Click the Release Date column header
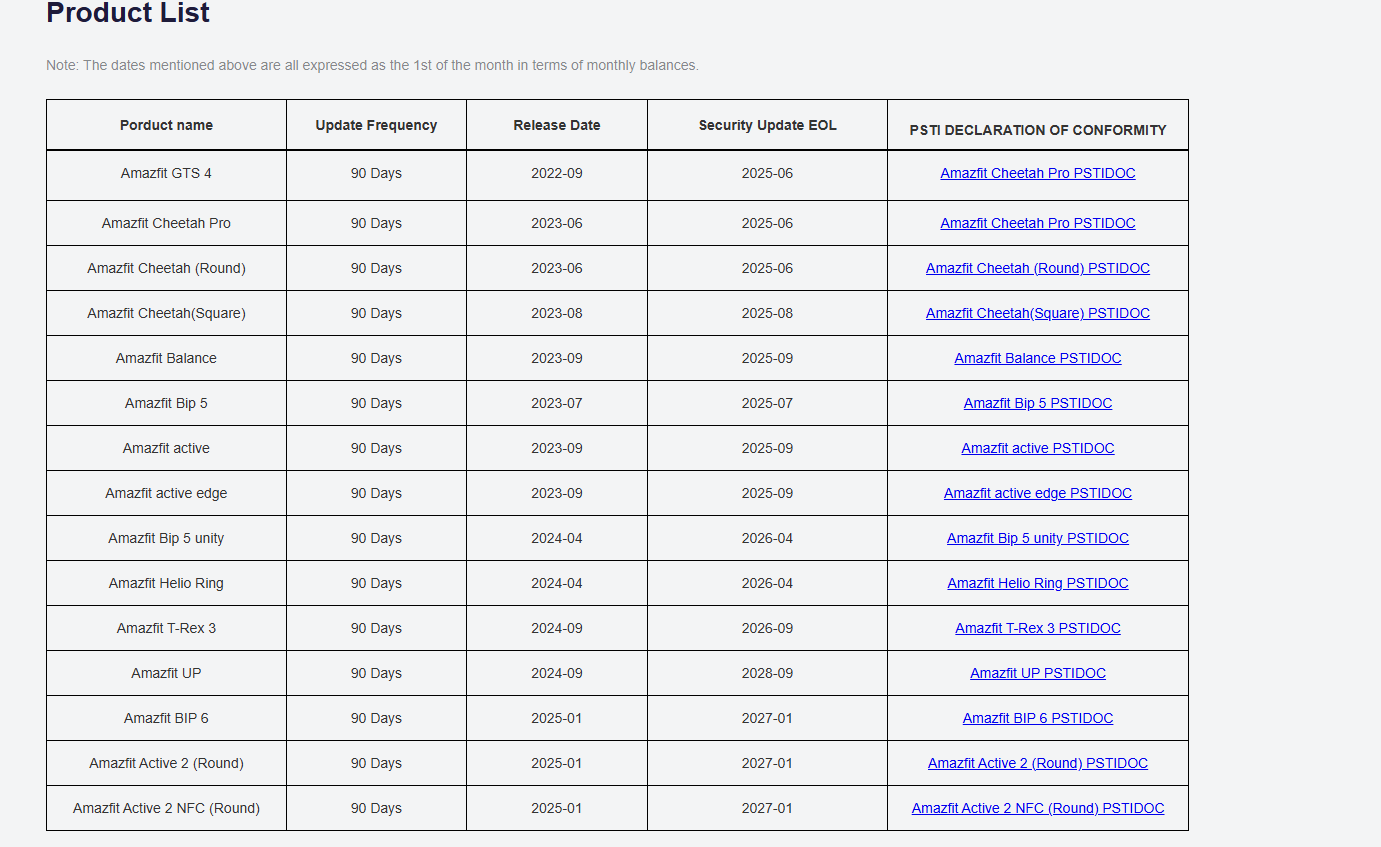 click(x=557, y=125)
